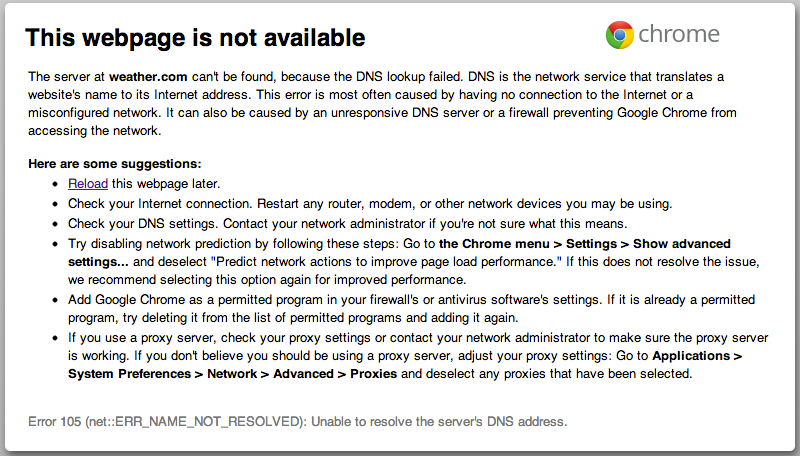Click the net::ERR_NAME_NOT_RESOLVED code text
Image resolution: width=800 pixels, height=456 pixels.
coord(193,422)
